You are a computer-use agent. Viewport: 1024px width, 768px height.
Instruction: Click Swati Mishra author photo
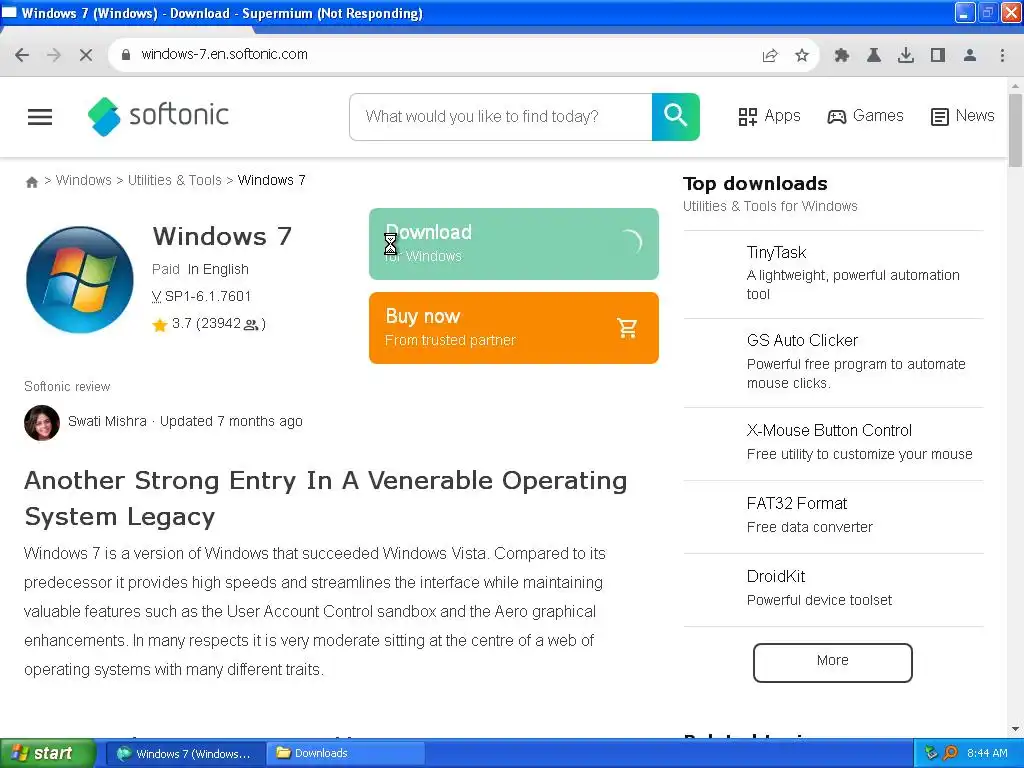coord(42,423)
